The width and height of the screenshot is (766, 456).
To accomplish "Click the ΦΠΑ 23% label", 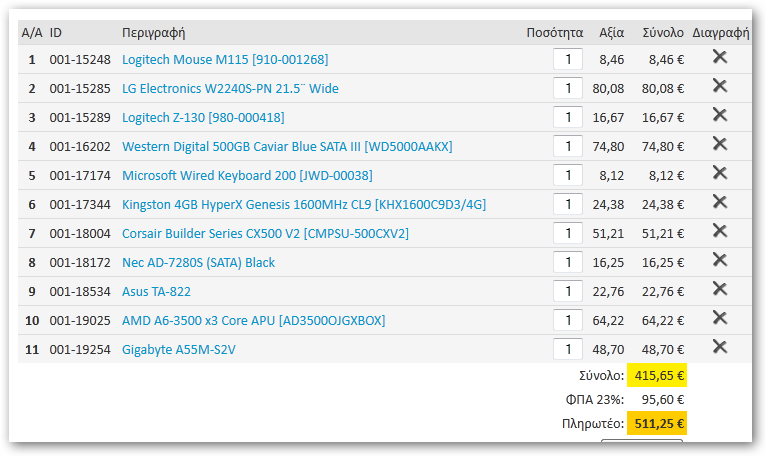I will pos(595,400).
